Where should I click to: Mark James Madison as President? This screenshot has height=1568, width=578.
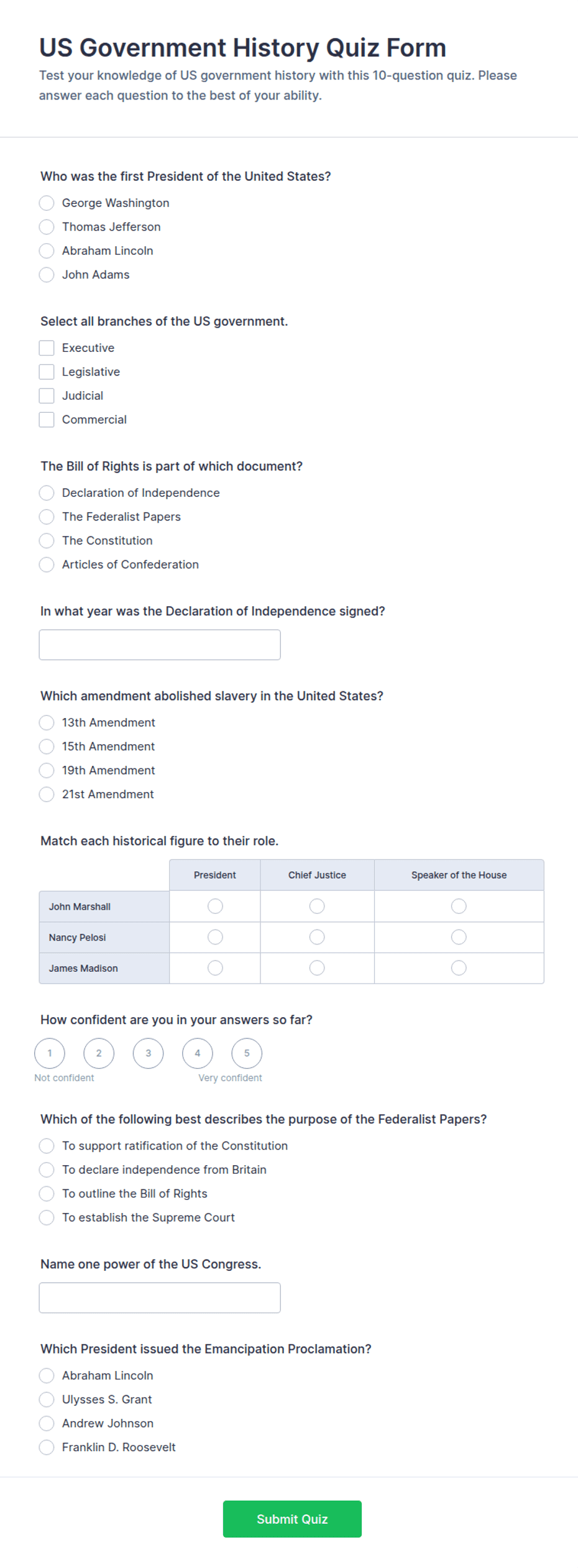215,968
